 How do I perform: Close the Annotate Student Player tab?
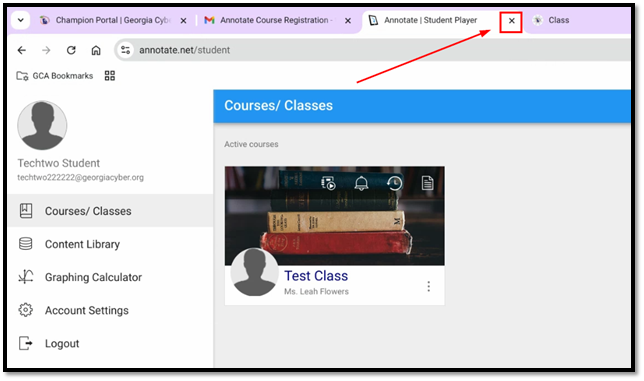coord(511,21)
